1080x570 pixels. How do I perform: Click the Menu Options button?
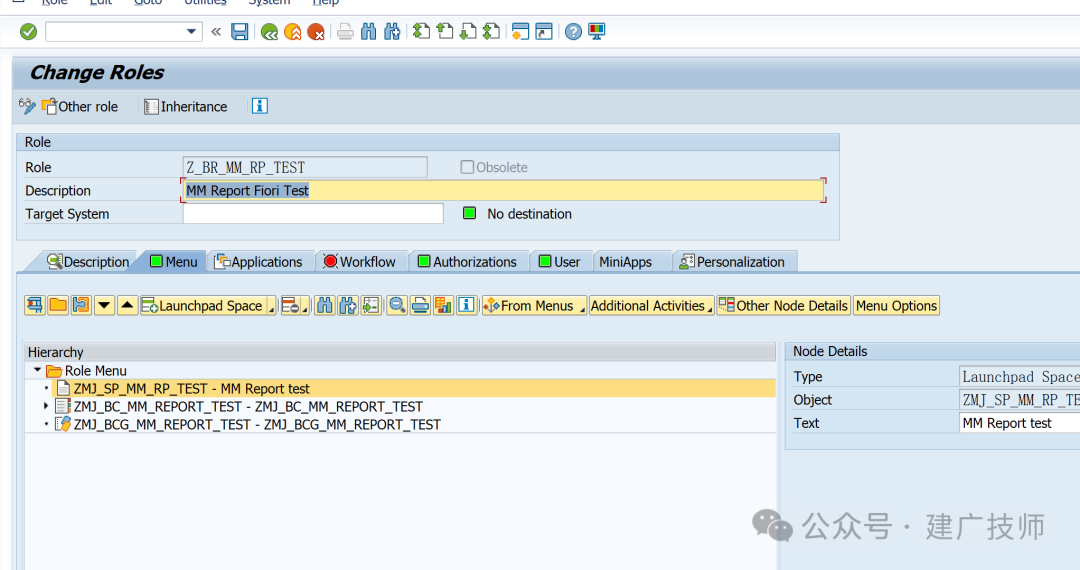click(896, 305)
